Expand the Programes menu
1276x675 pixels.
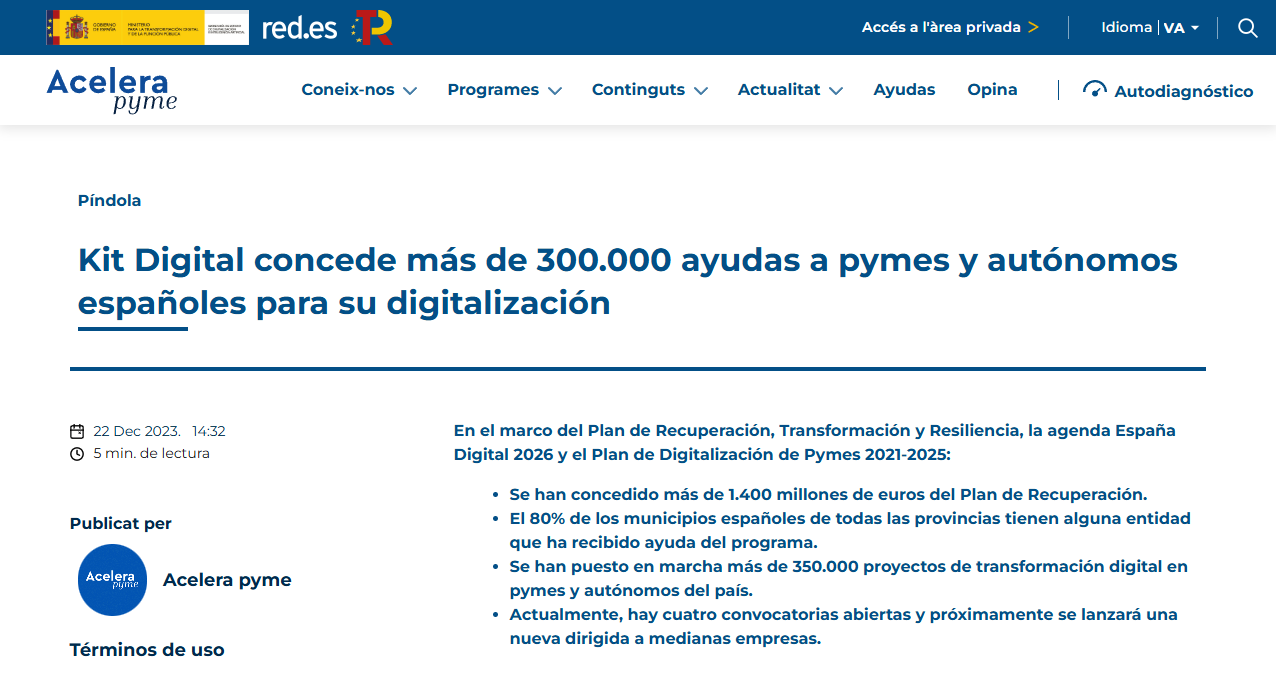504,90
